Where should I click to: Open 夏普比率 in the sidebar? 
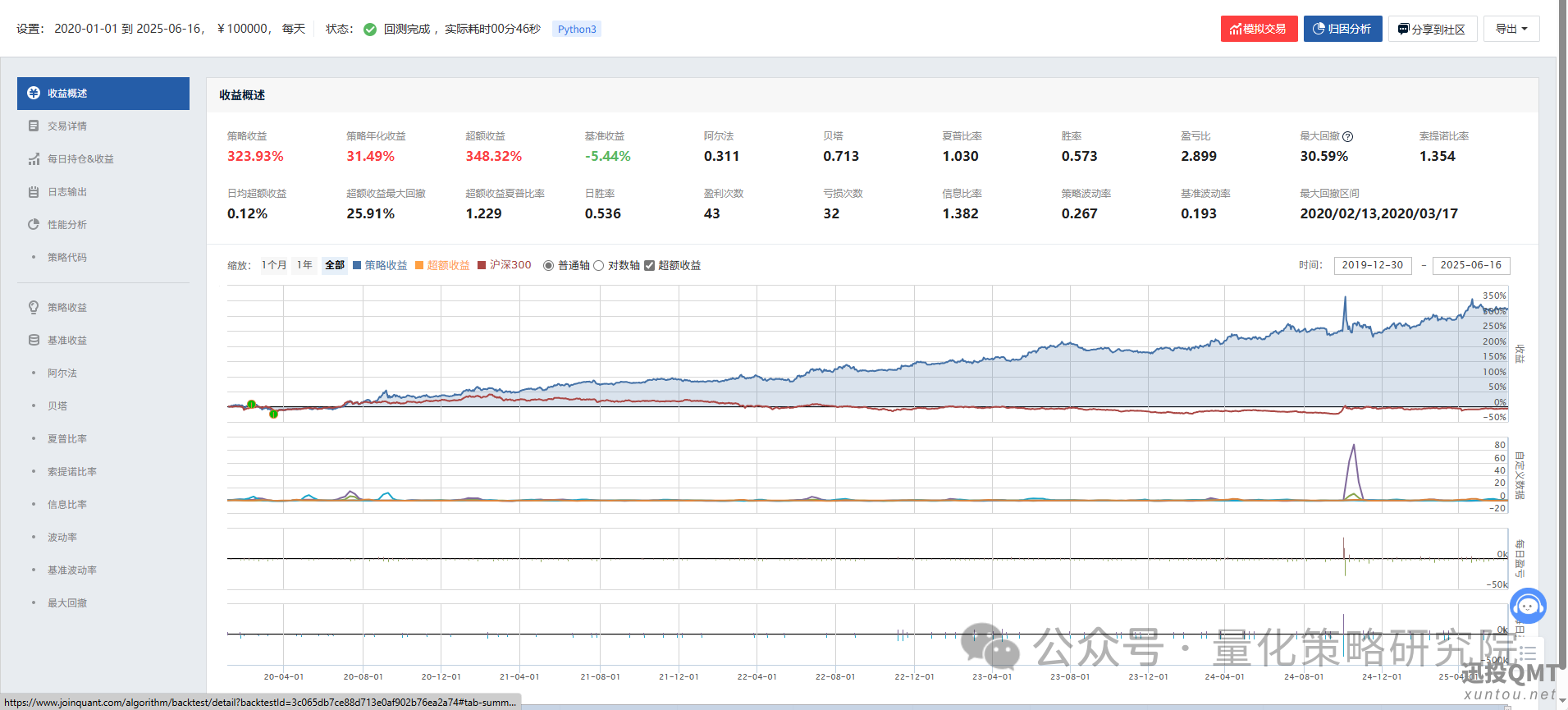pyautogui.click(x=66, y=439)
